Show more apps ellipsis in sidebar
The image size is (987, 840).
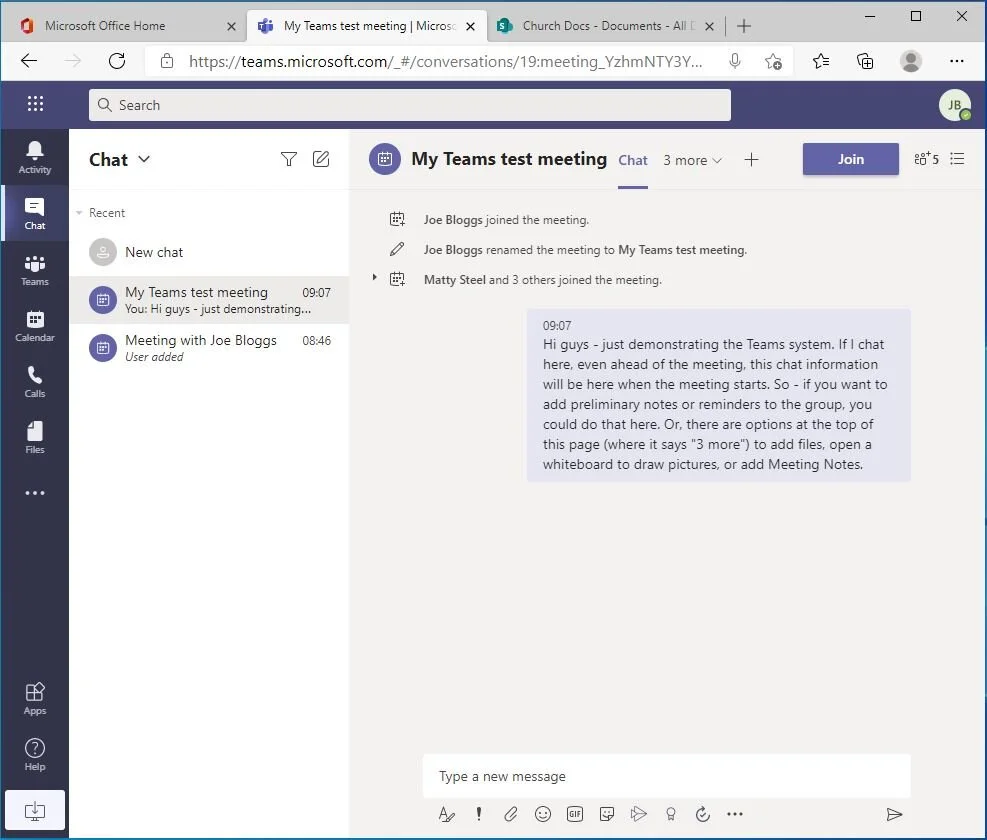(35, 493)
